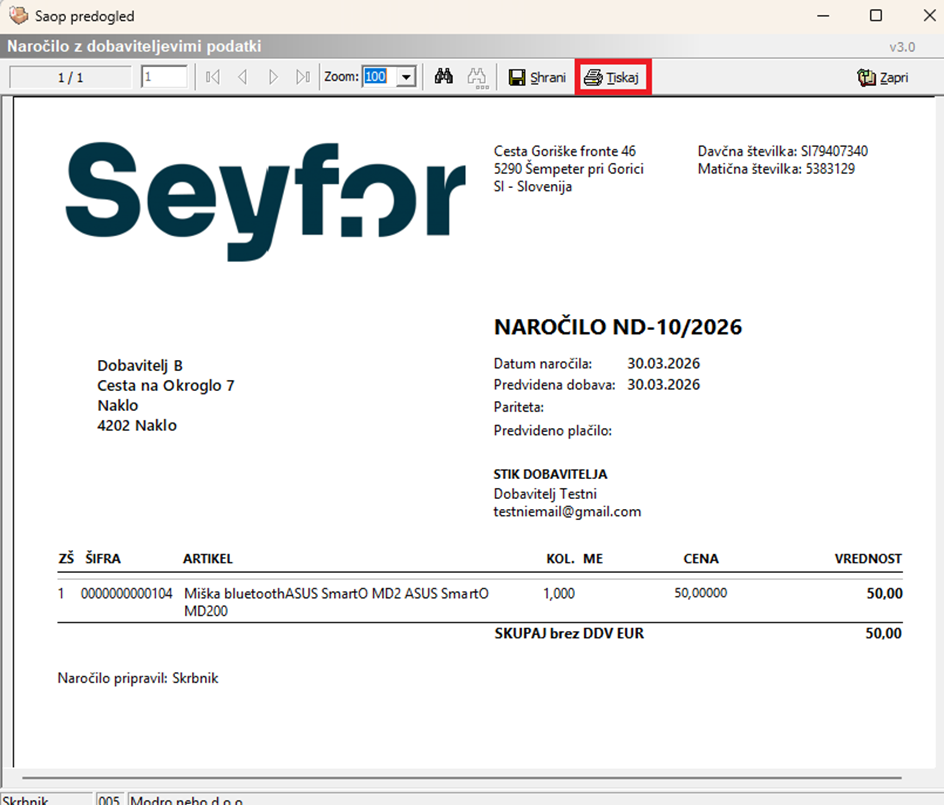Click supplier name Dobavitelj B
The width and height of the screenshot is (944, 805).
point(140,365)
